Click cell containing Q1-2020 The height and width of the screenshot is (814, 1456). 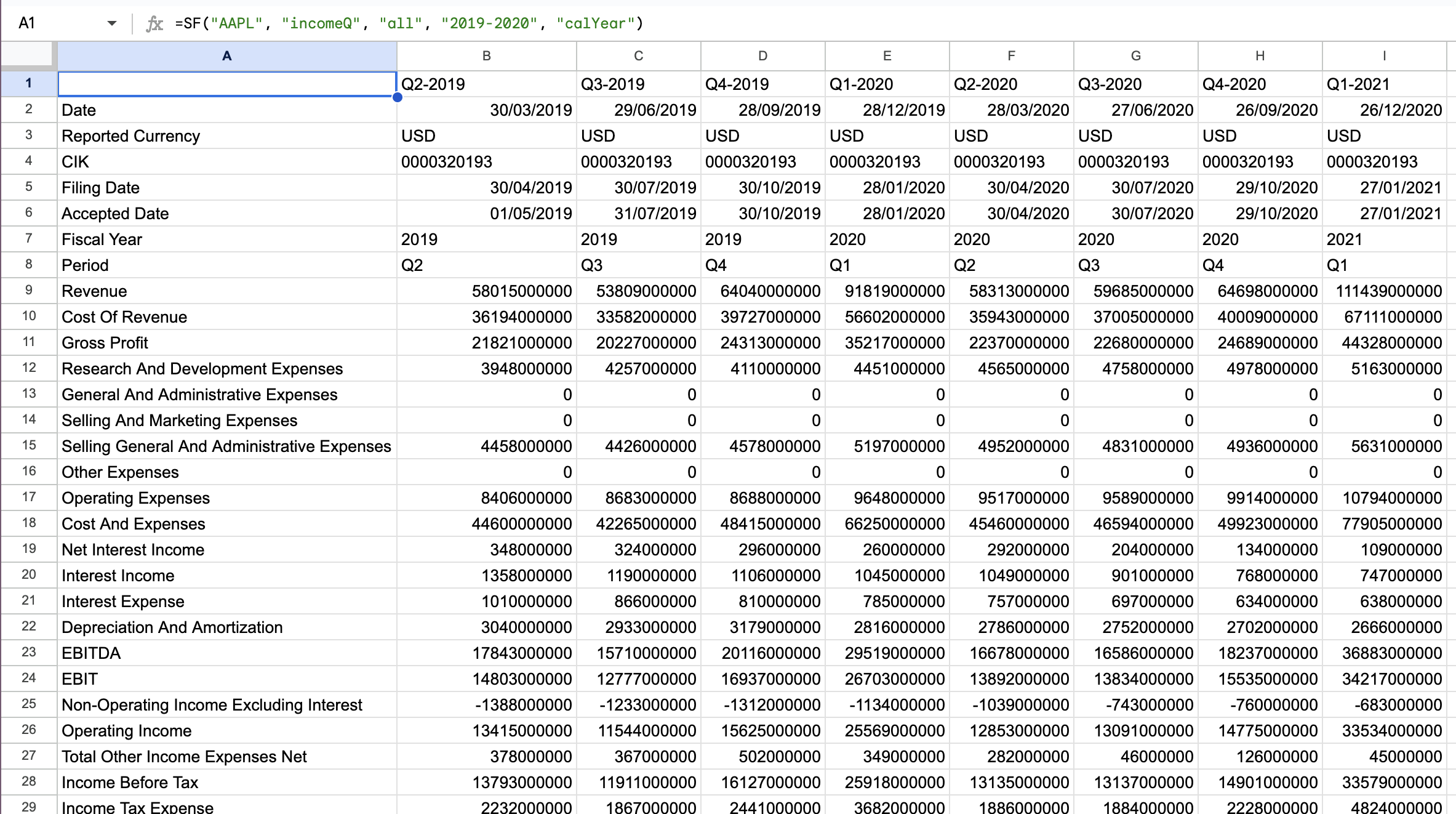tap(887, 84)
